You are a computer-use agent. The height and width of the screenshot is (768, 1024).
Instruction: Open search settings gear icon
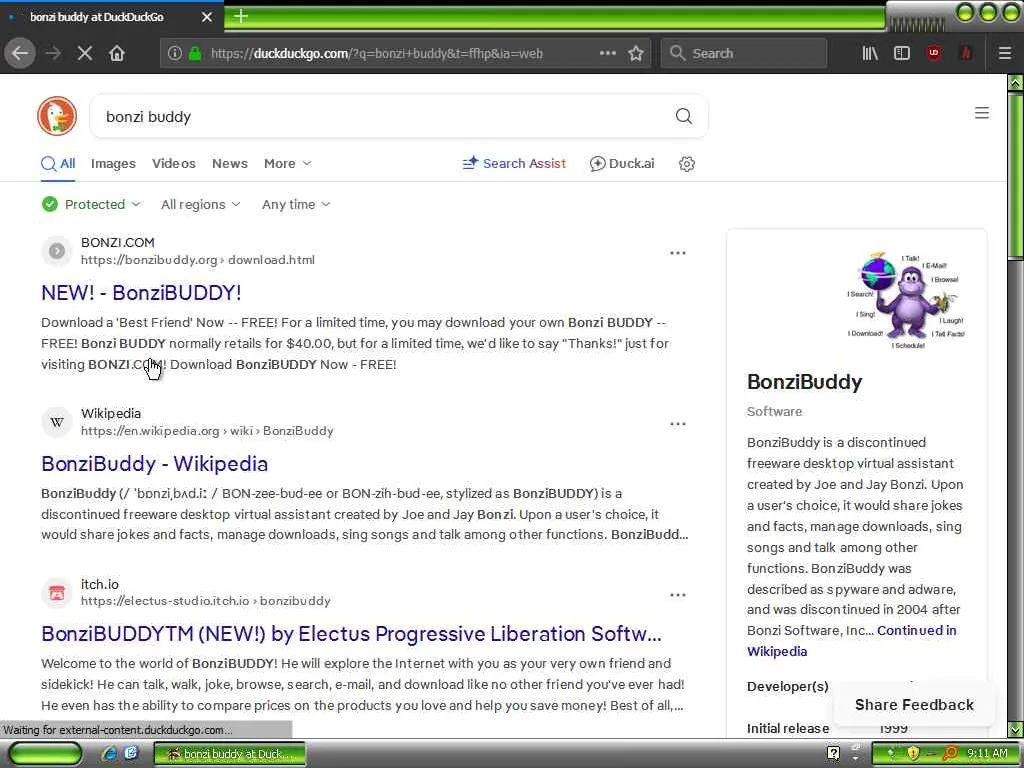click(686, 164)
